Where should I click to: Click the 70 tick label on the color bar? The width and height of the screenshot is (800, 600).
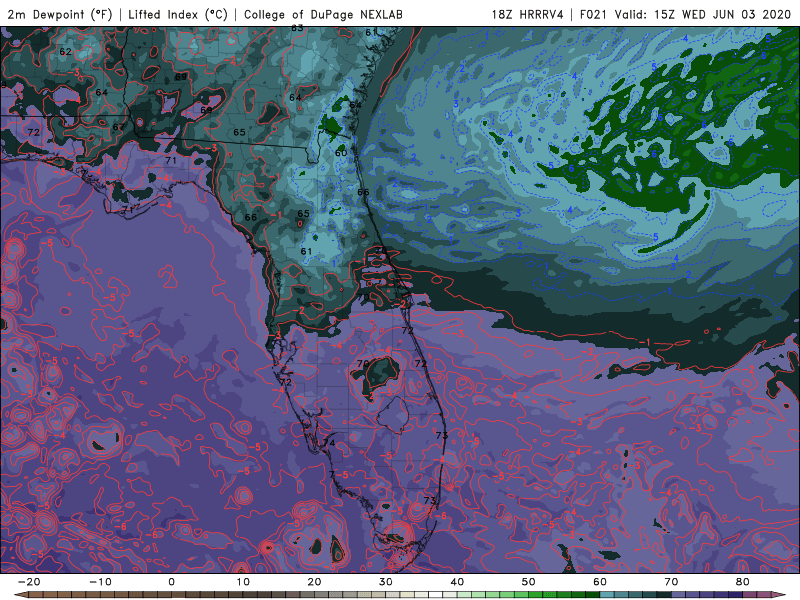click(x=671, y=582)
